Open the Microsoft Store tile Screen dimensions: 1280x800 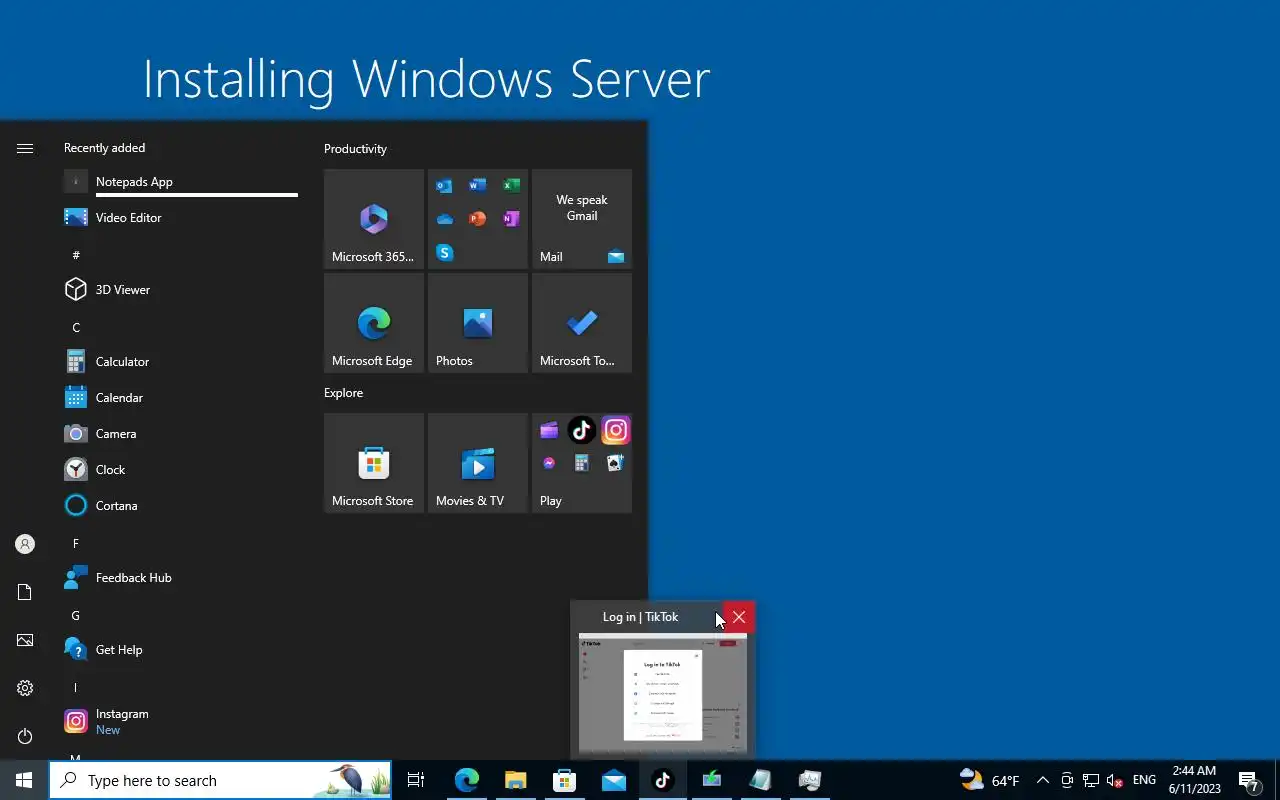point(374,463)
